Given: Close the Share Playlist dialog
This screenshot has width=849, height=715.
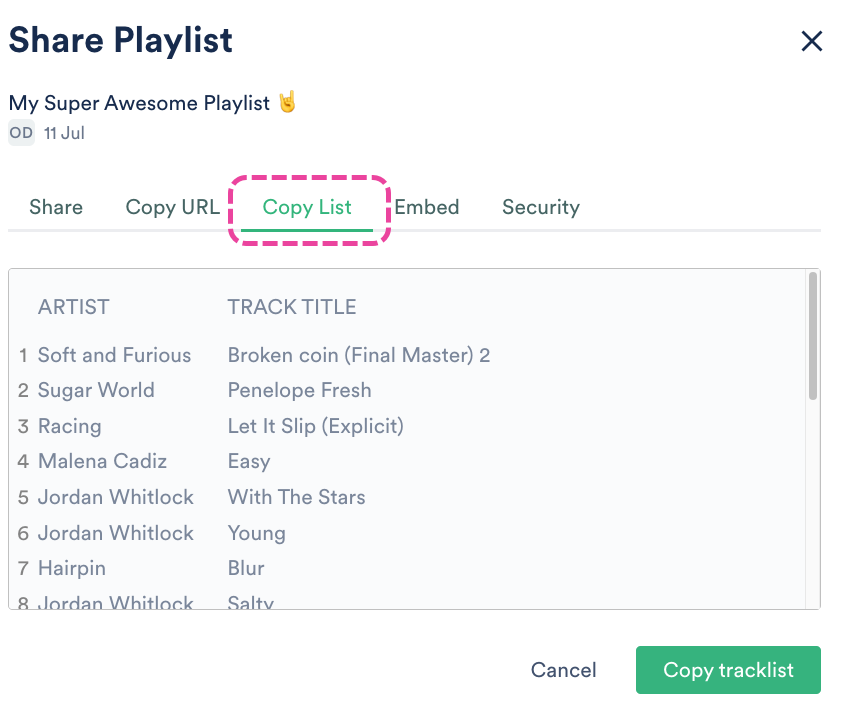Looking at the screenshot, I should 811,41.
